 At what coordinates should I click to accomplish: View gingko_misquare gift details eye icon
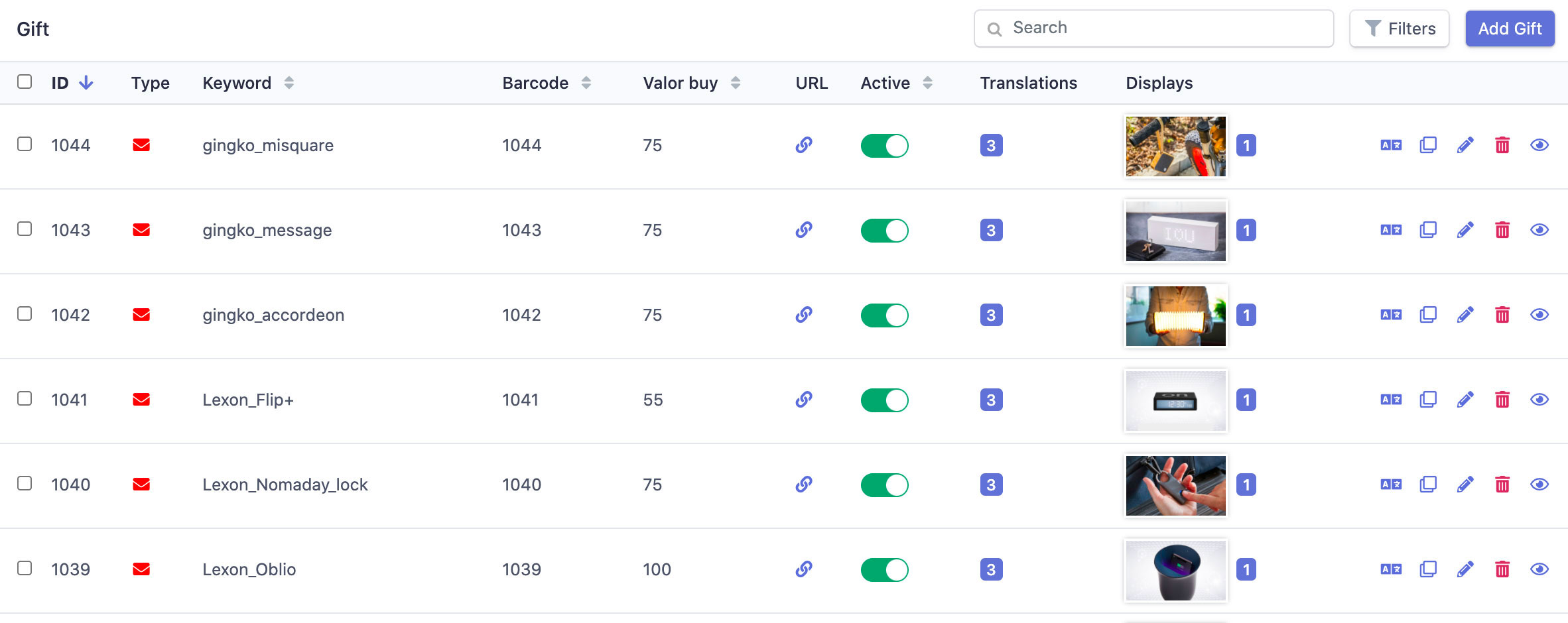point(1539,145)
